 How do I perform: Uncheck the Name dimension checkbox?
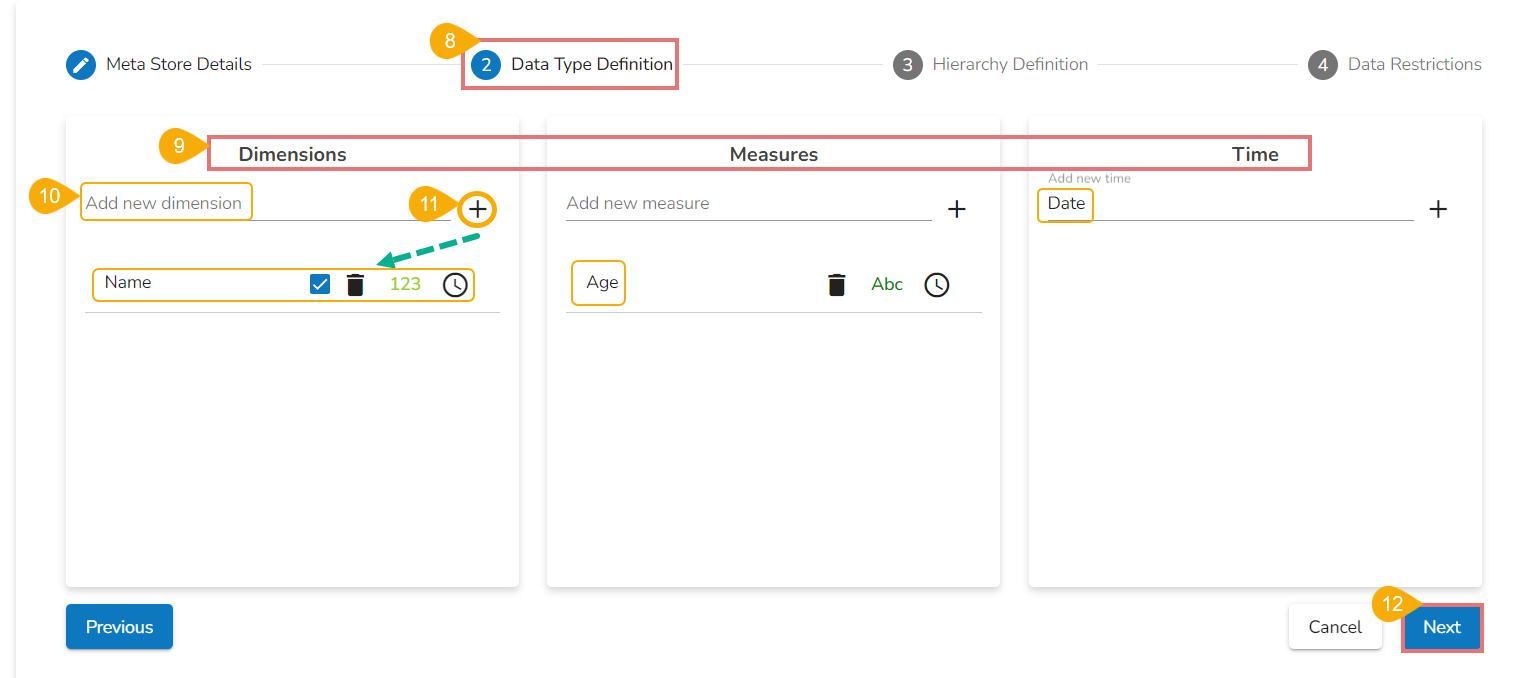pos(320,284)
